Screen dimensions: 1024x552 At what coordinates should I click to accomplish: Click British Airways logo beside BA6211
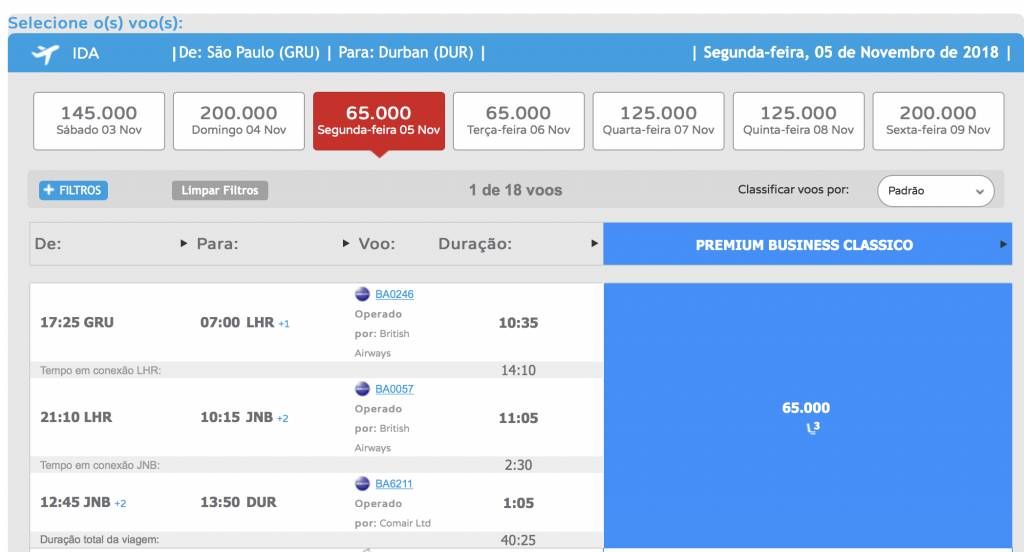tap(362, 483)
